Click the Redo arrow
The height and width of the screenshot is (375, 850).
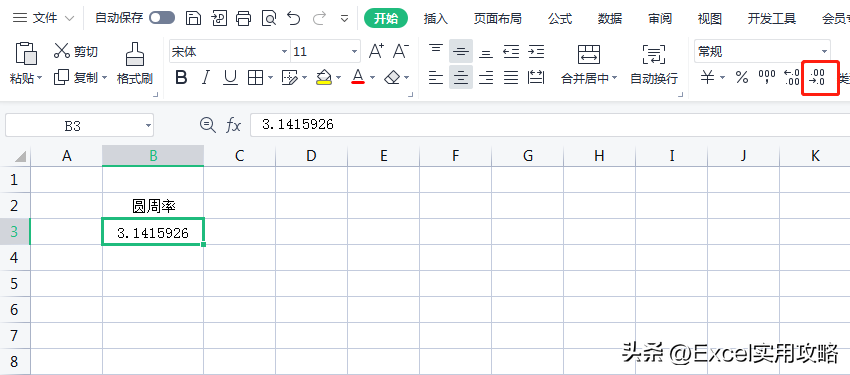(320, 18)
